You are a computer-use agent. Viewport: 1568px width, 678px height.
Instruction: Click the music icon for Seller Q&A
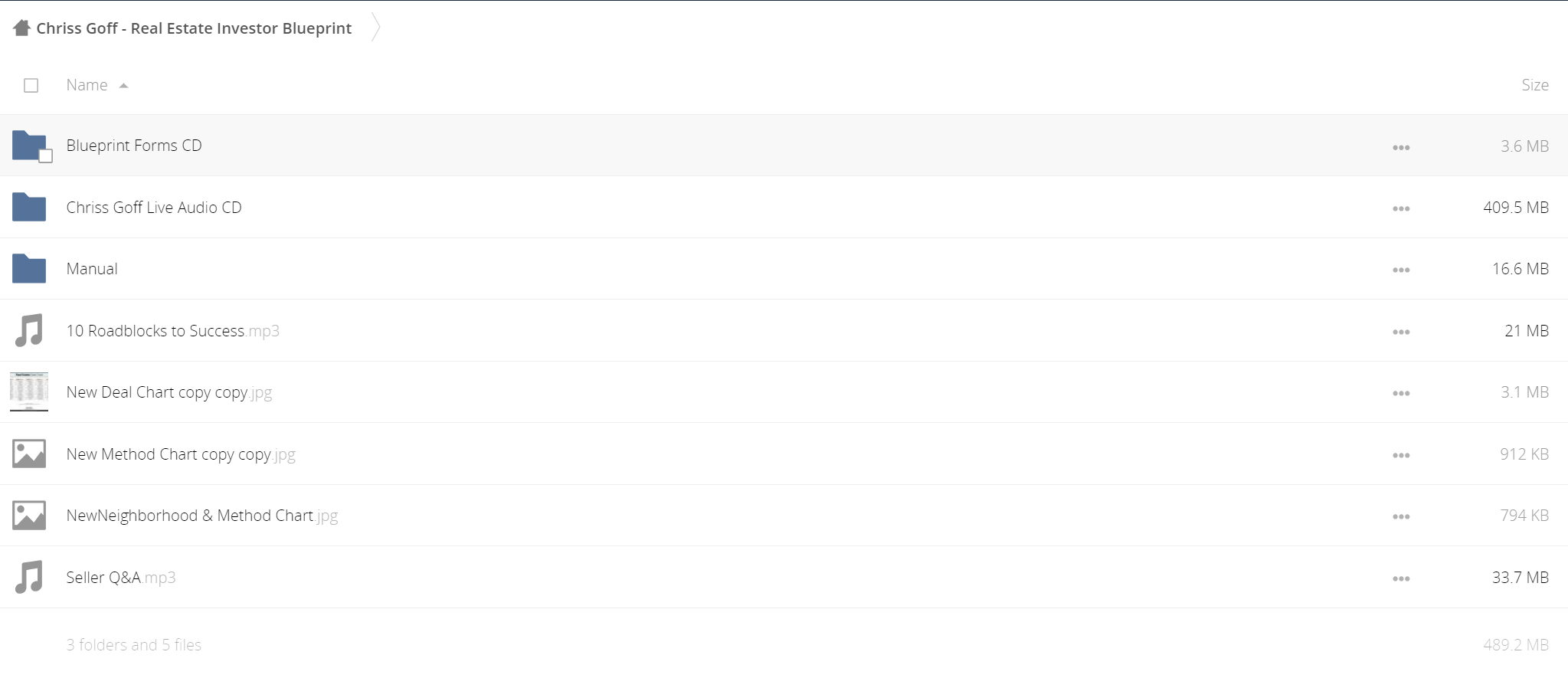[x=29, y=577]
